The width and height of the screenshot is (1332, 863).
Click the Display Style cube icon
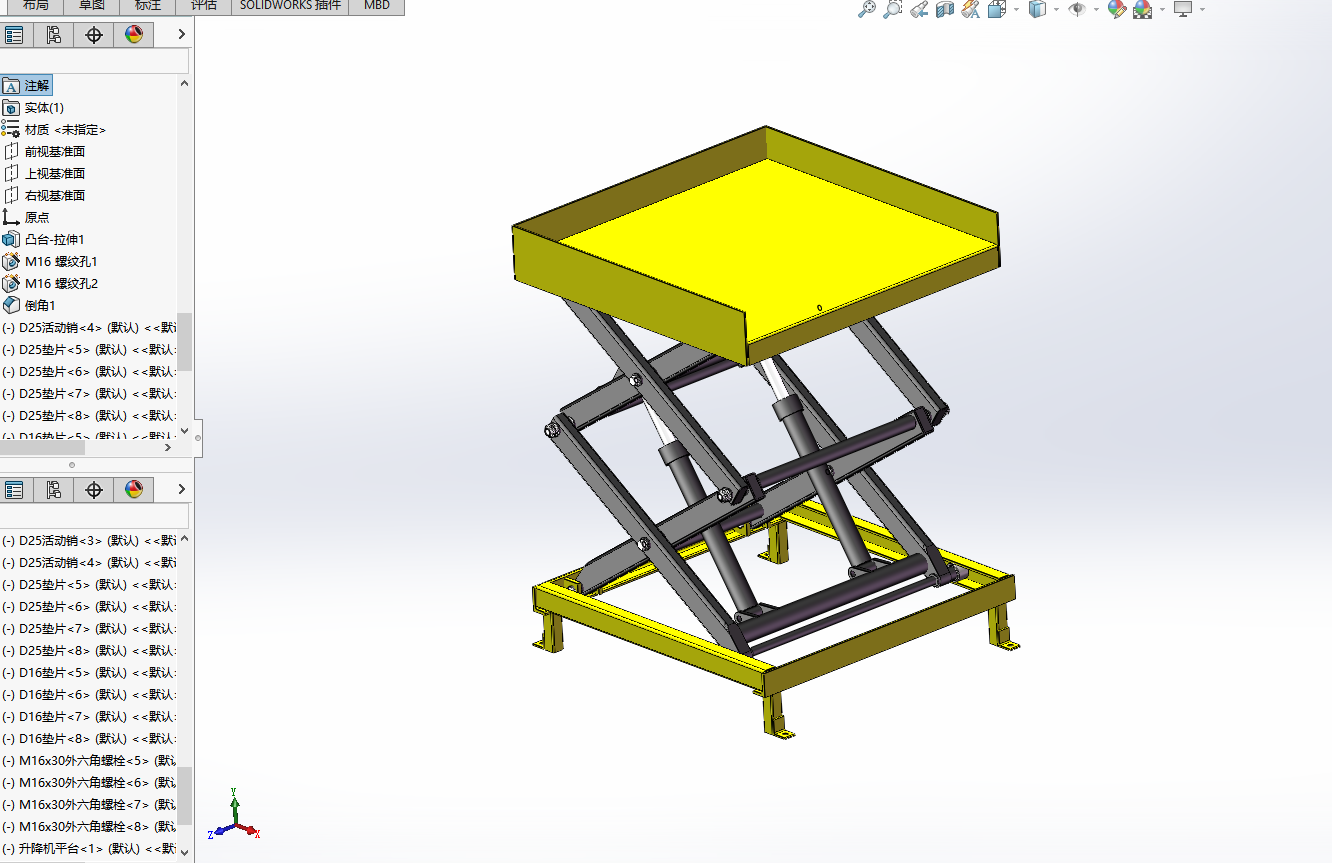1038,9
